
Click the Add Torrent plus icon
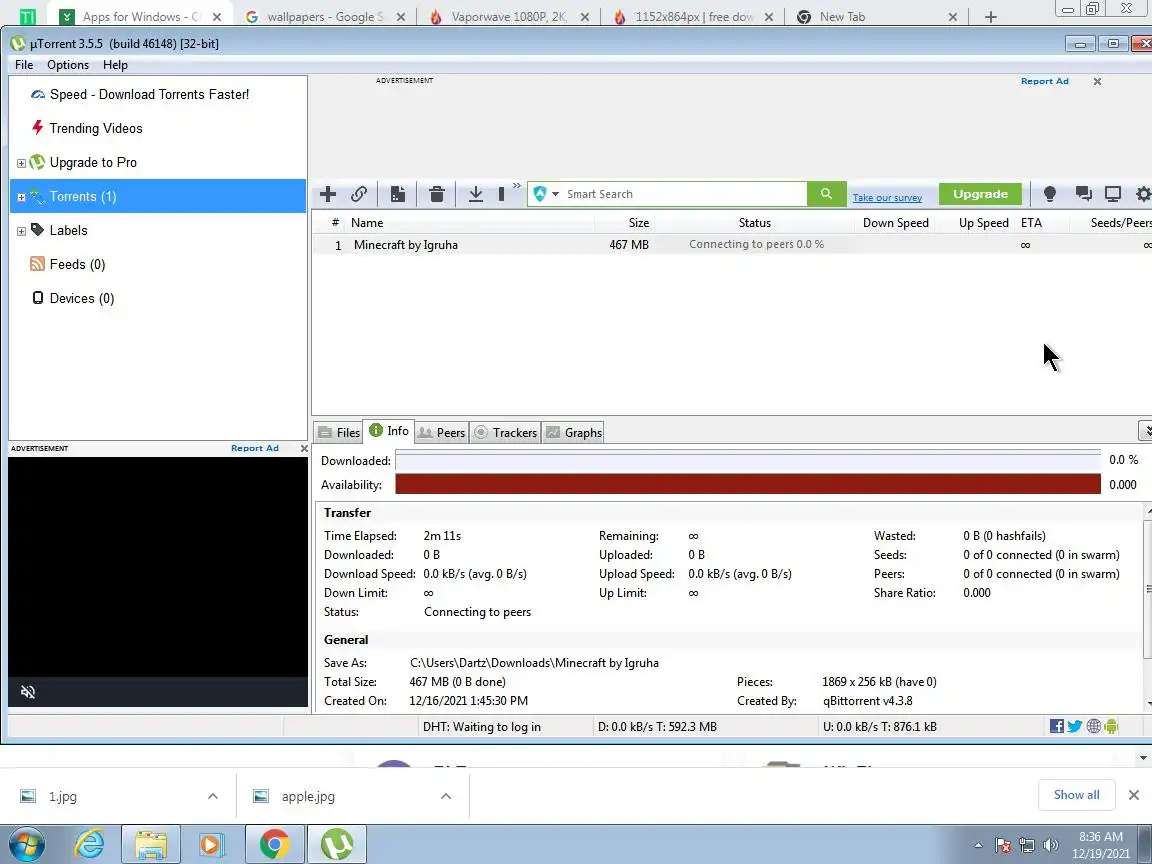tap(328, 194)
